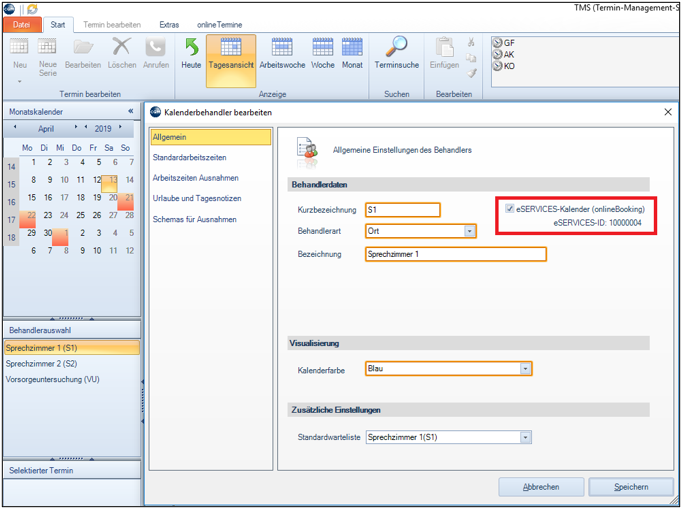Go to previous year arrow
This screenshot has width=682, height=509.
pos(86,127)
